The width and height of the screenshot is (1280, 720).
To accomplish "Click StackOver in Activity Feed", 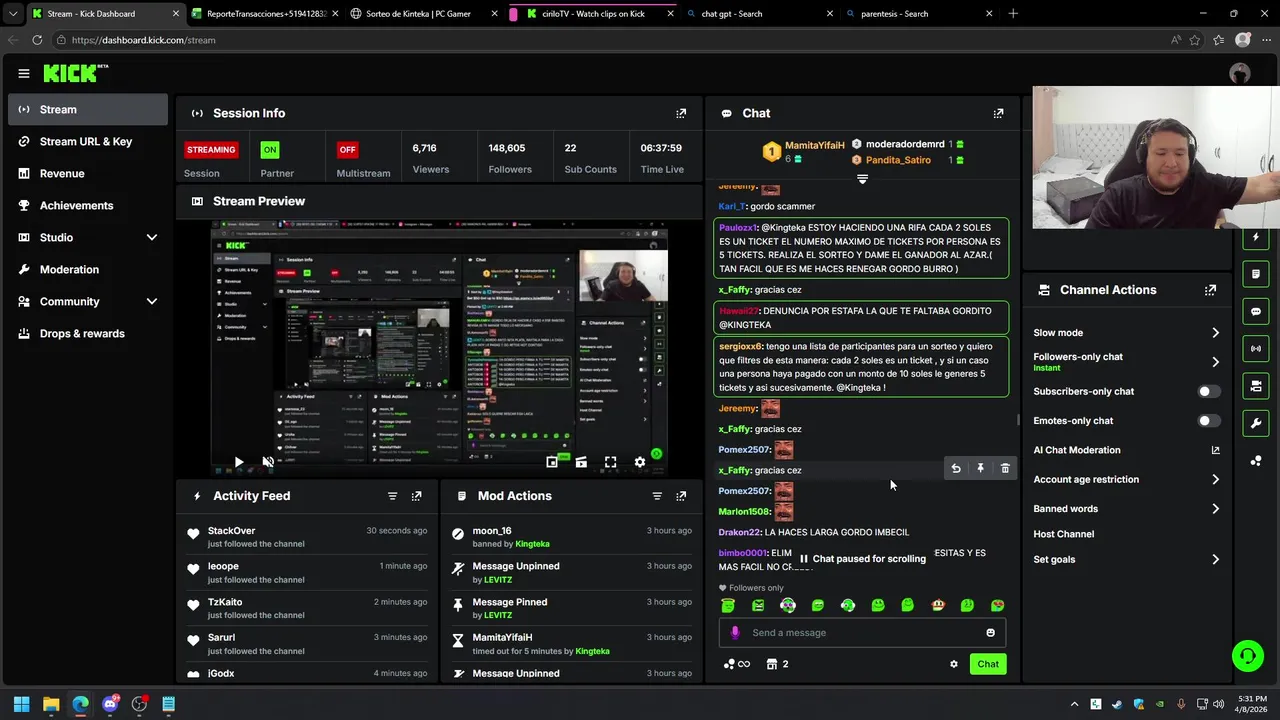I will tap(231, 531).
